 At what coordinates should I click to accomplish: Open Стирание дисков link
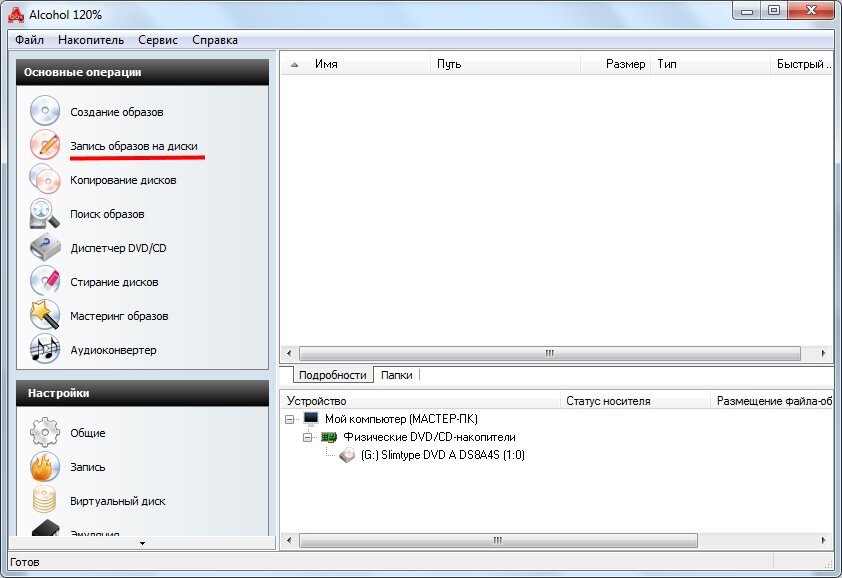(114, 282)
